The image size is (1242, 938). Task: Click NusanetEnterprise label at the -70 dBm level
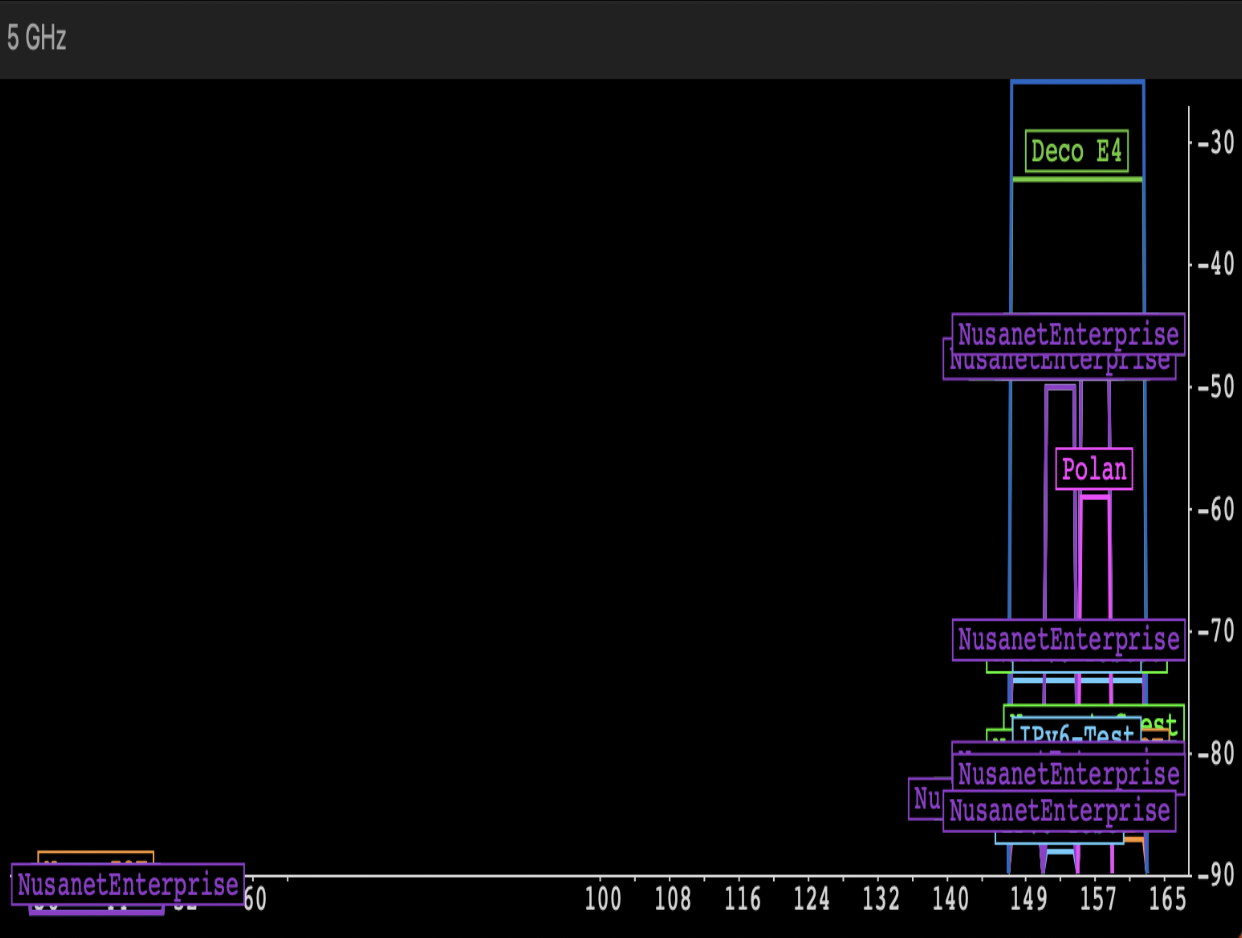[1068, 639]
